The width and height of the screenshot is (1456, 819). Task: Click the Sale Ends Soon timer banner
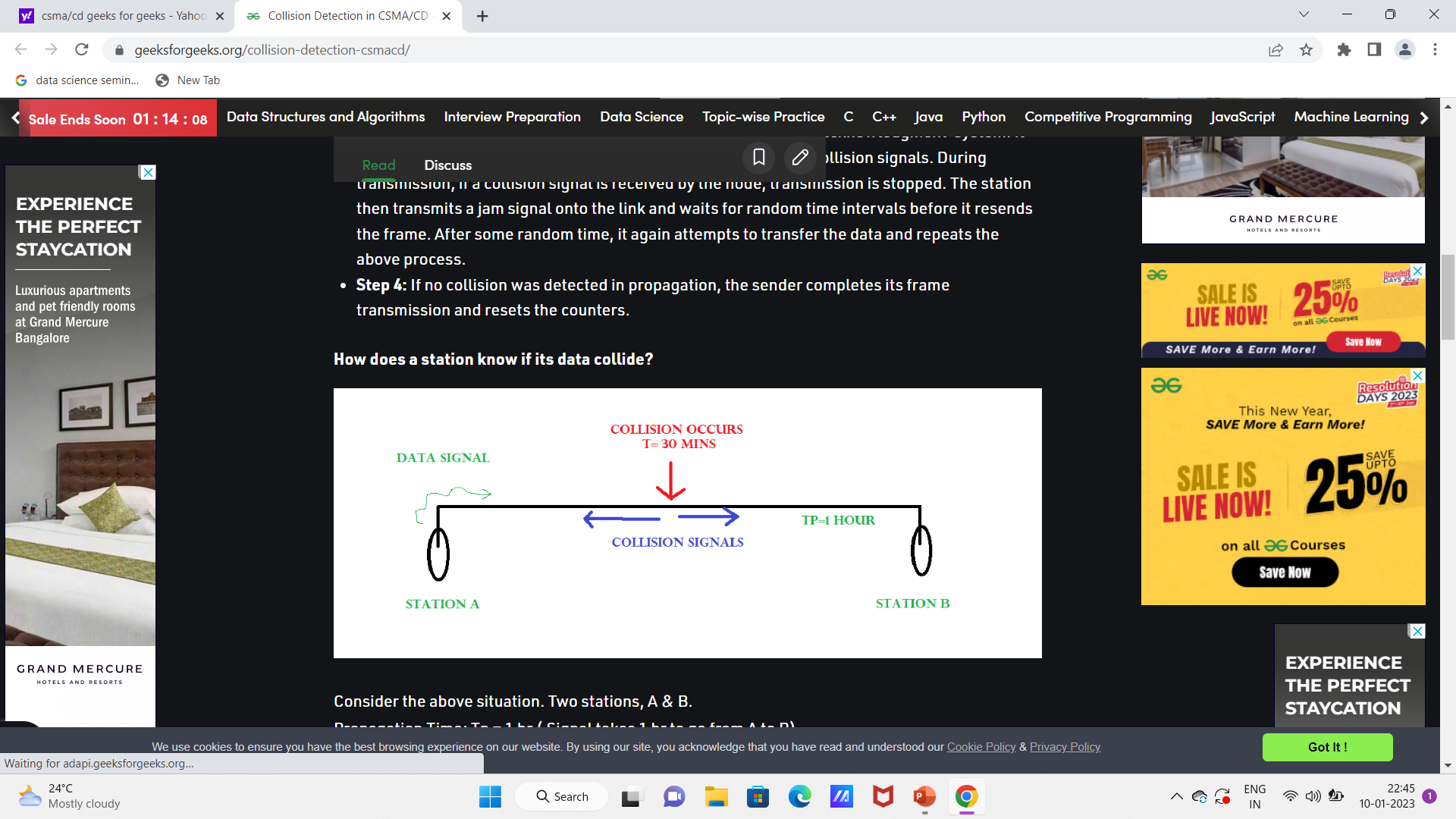point(118,119)
